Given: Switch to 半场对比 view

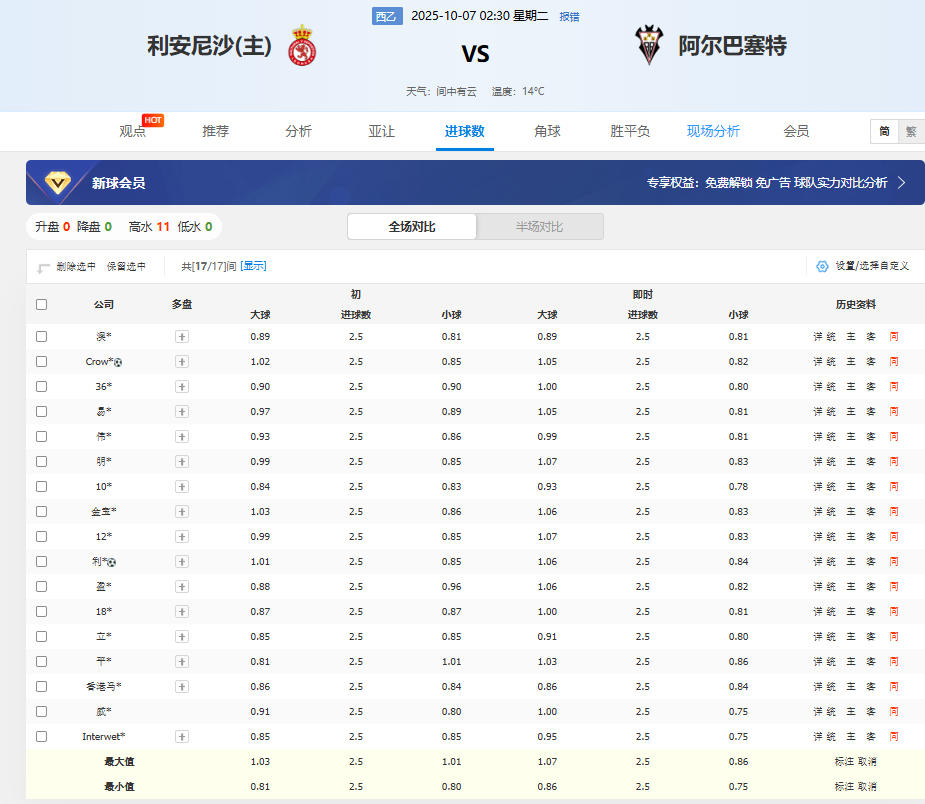Looking at the screenshot, I should point(539,227).
